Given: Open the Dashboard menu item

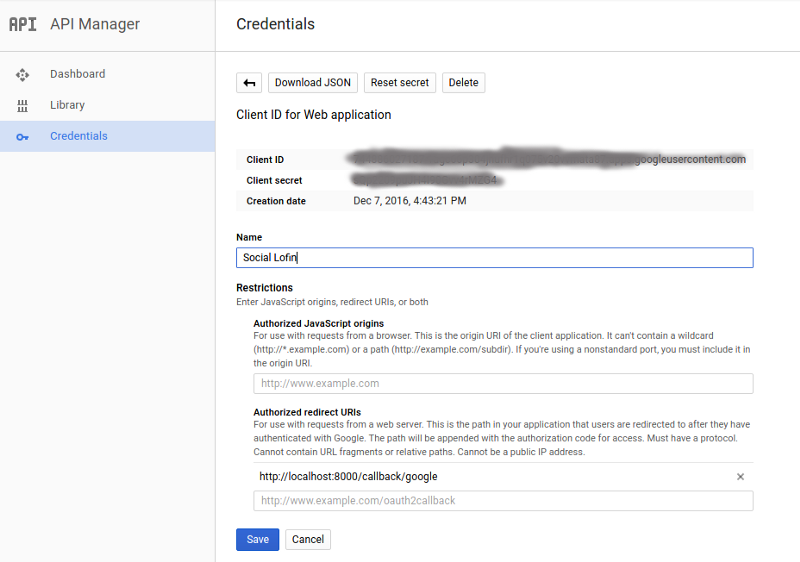Looking at the screenshot, I should 77,74.
